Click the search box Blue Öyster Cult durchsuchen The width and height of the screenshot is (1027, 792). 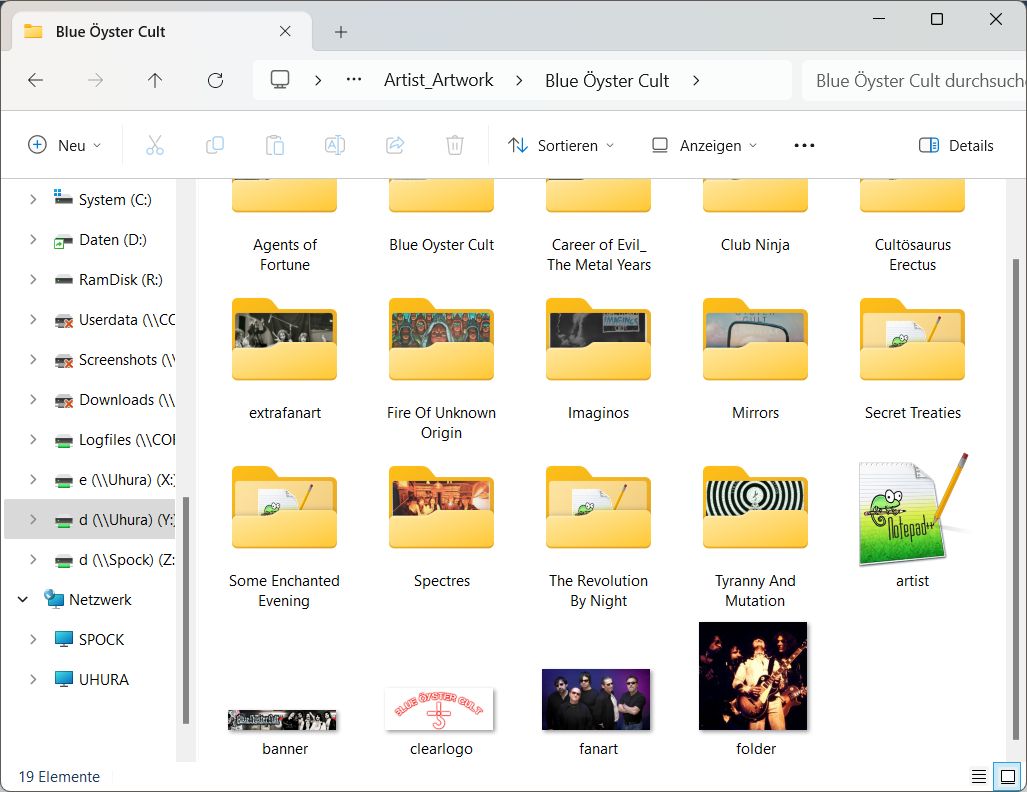pos(914,80)
